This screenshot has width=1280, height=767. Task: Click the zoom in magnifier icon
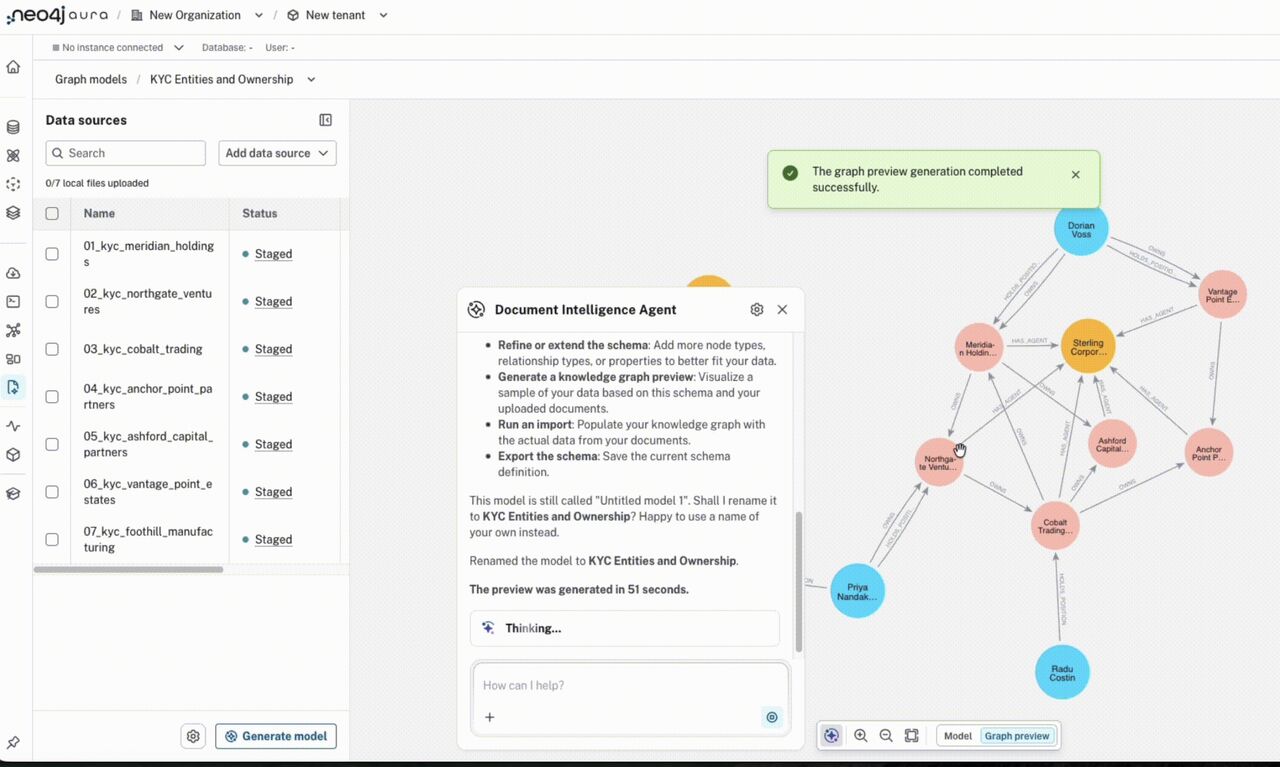[861, 736]
